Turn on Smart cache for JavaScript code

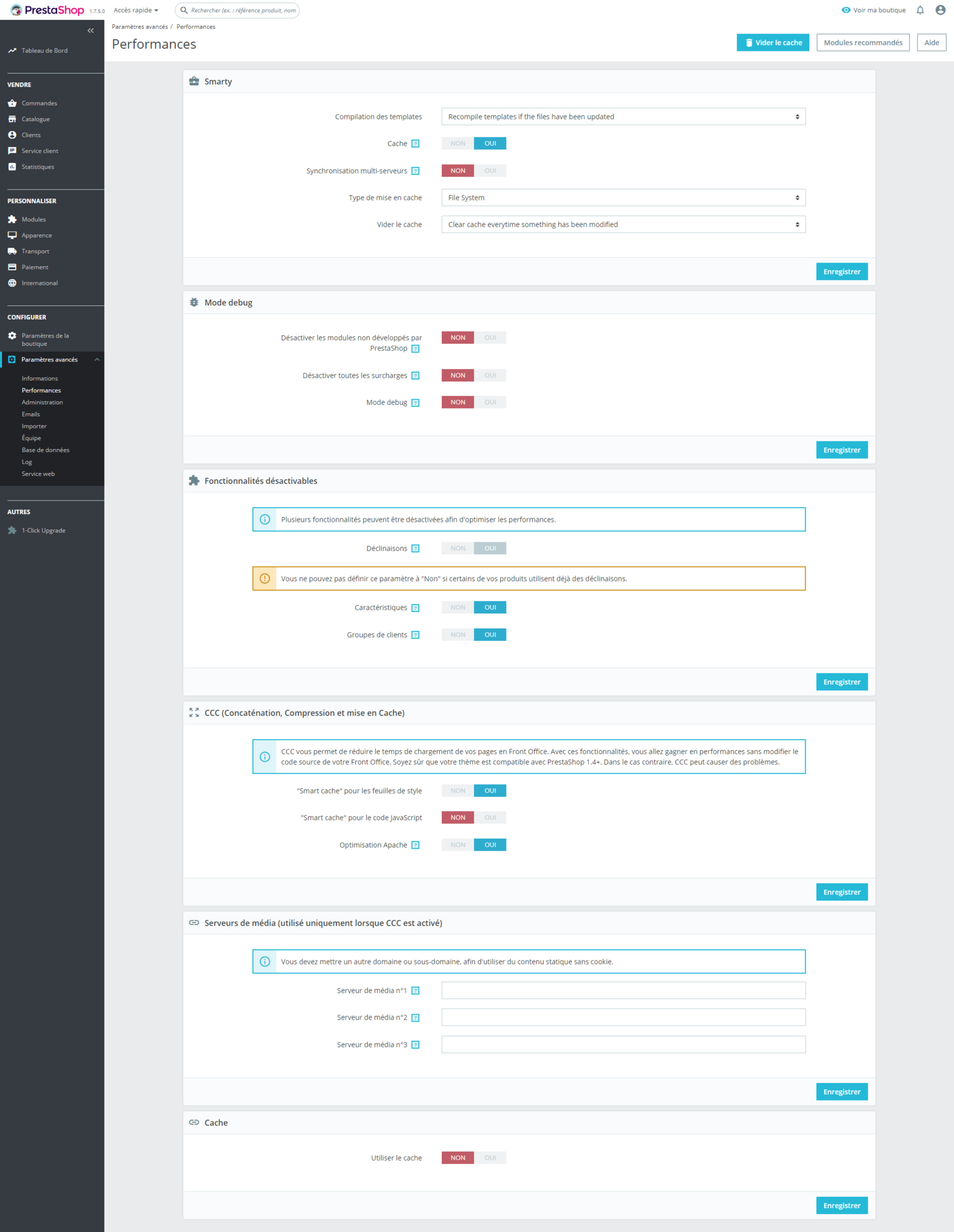(x=490, y=817)
